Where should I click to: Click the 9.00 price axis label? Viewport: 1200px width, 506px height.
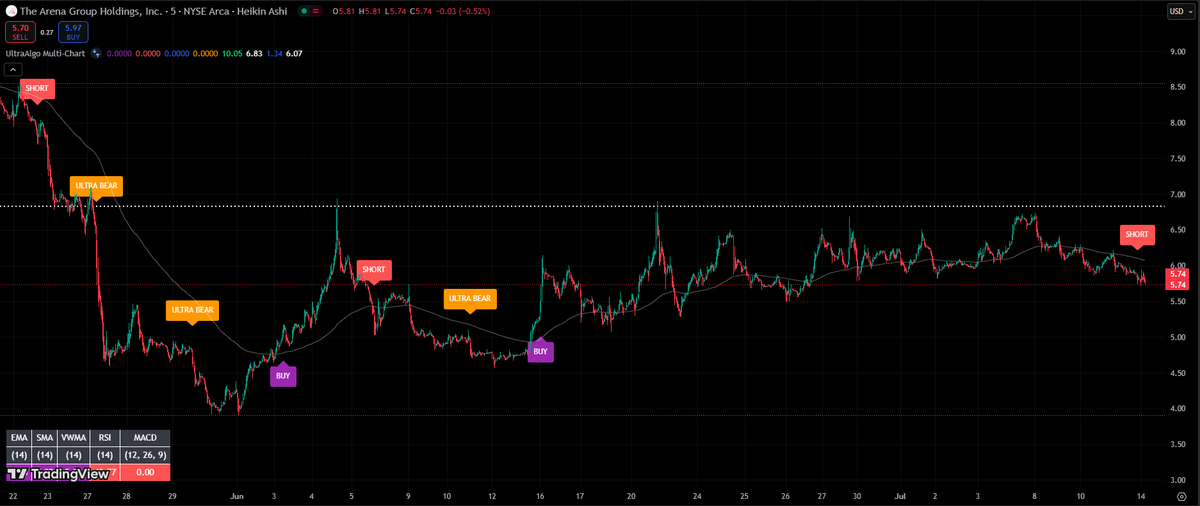point(1177,51)
